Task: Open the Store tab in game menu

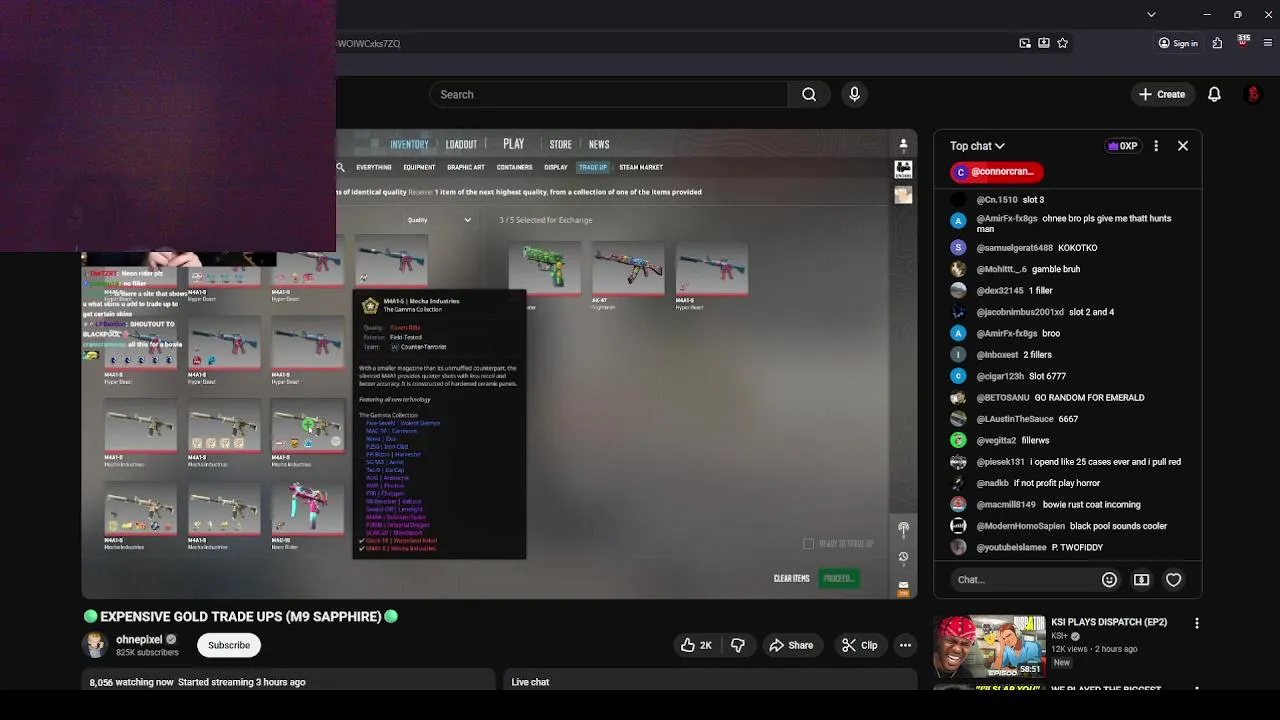Action: click(x=560, y=144)
